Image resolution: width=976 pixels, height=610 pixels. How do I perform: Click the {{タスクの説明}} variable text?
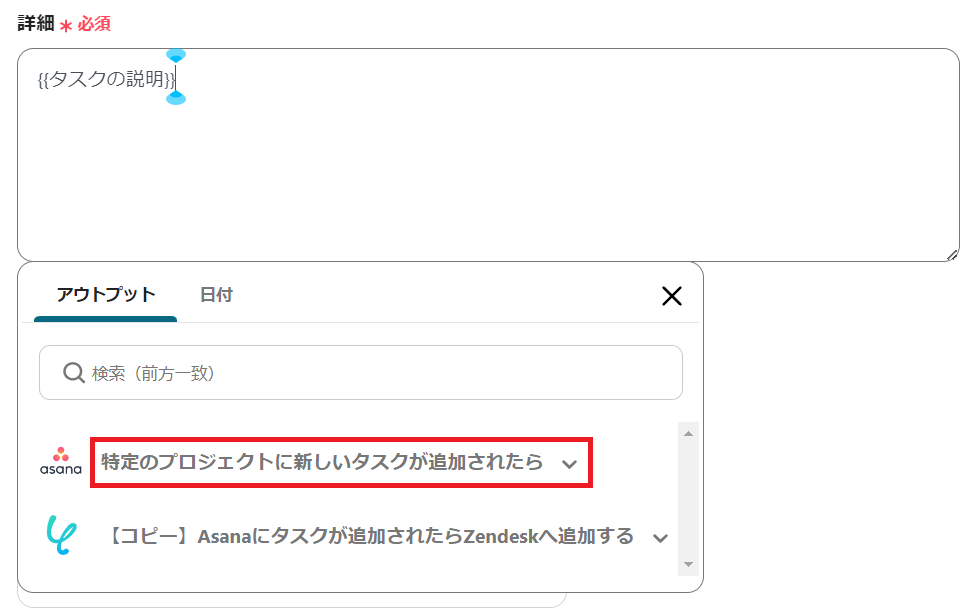pos(106,78)
